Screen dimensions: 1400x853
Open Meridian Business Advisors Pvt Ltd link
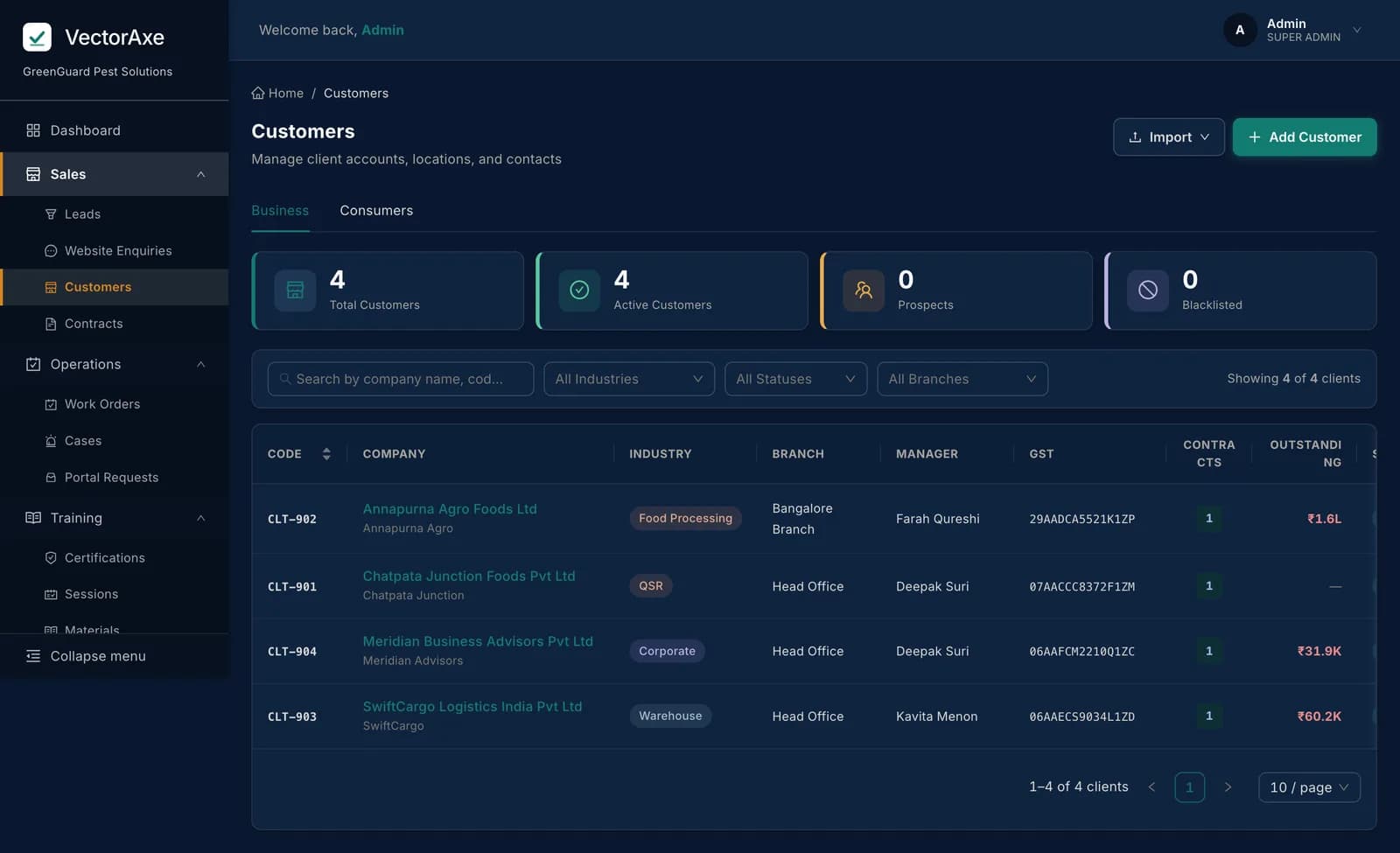pyautogui.click(x=478, y=641)
